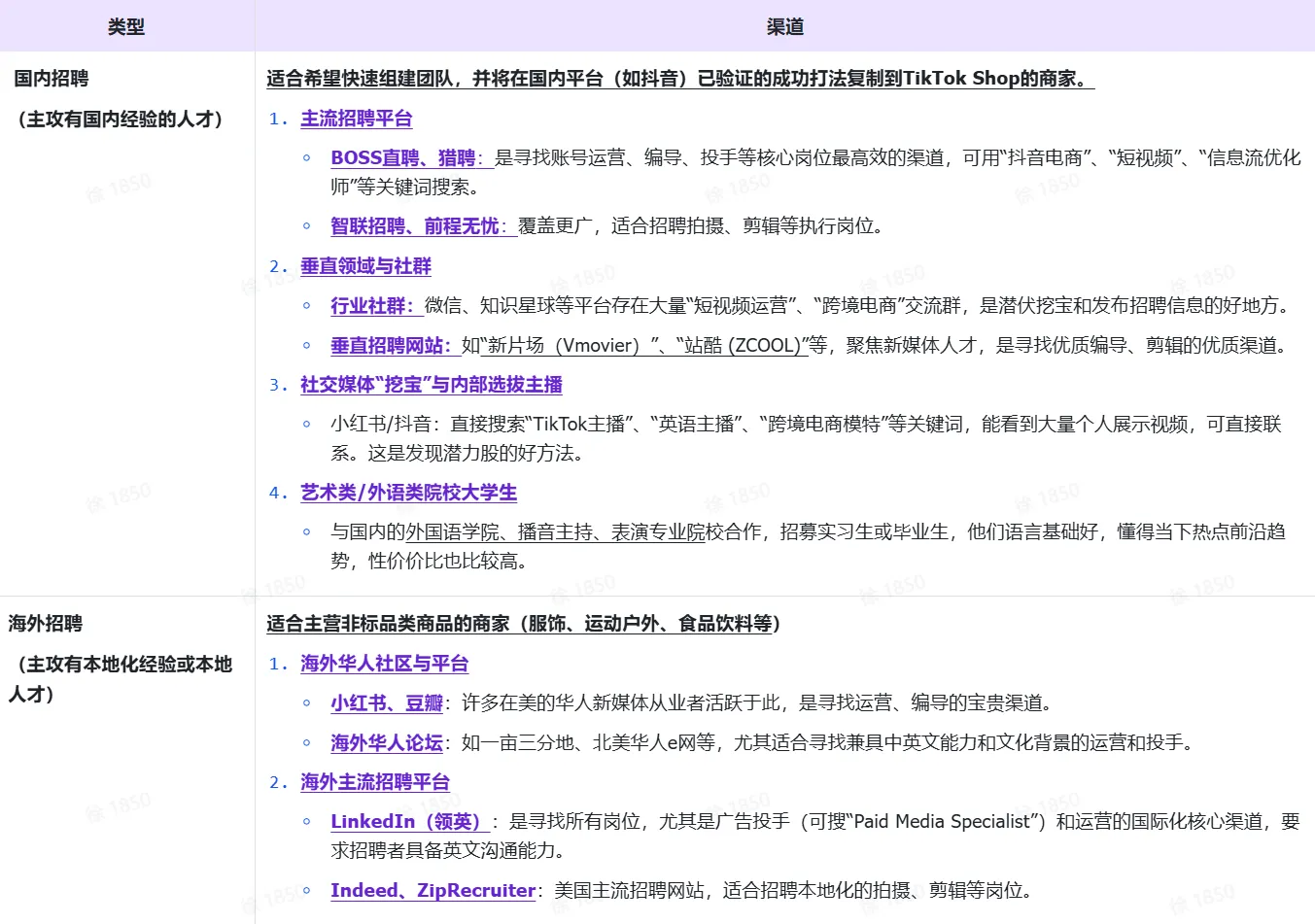Click 适合主营非标品类商品的商家 summary sentence
The image size is (1315, 924).
point(524,624)
